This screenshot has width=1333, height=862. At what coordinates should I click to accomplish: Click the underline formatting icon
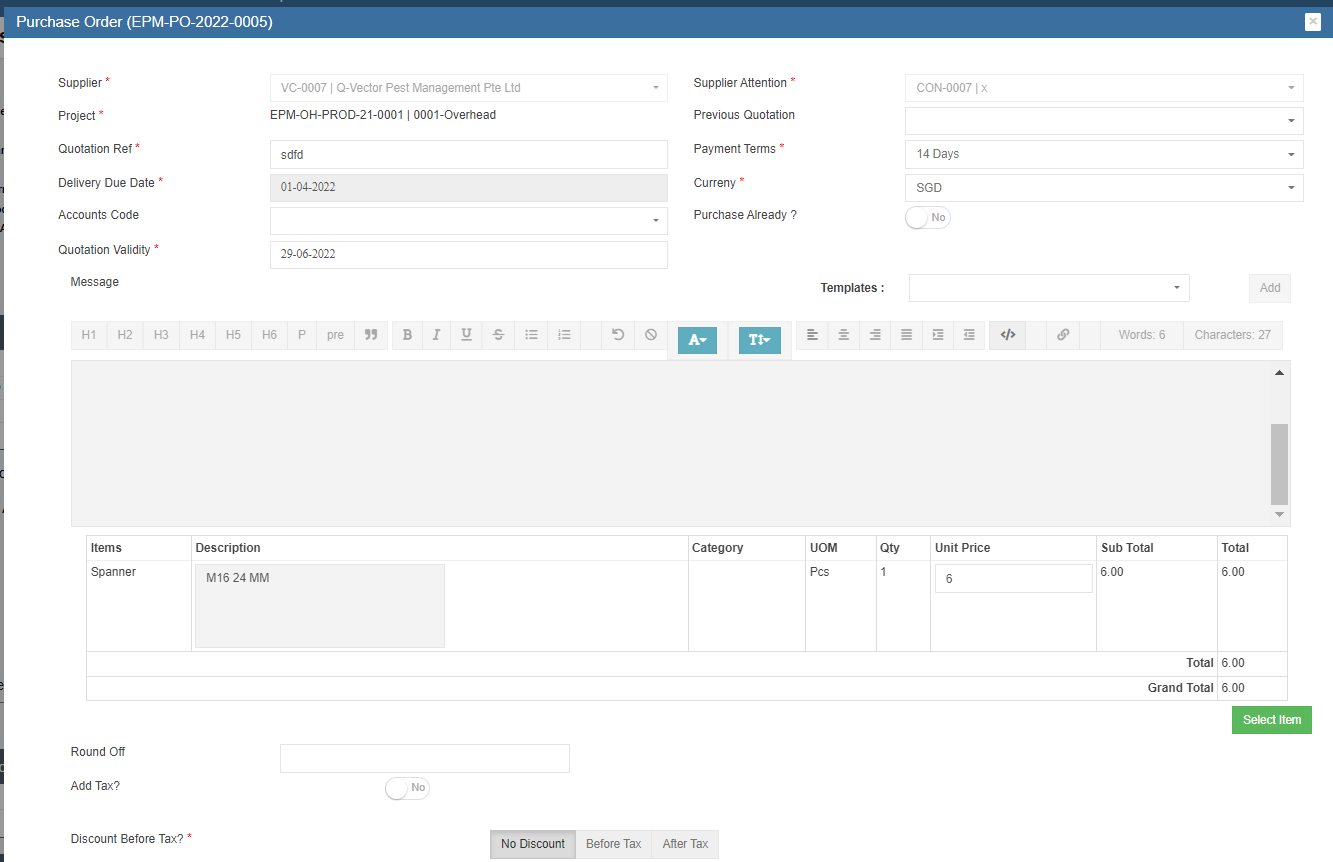466,335
